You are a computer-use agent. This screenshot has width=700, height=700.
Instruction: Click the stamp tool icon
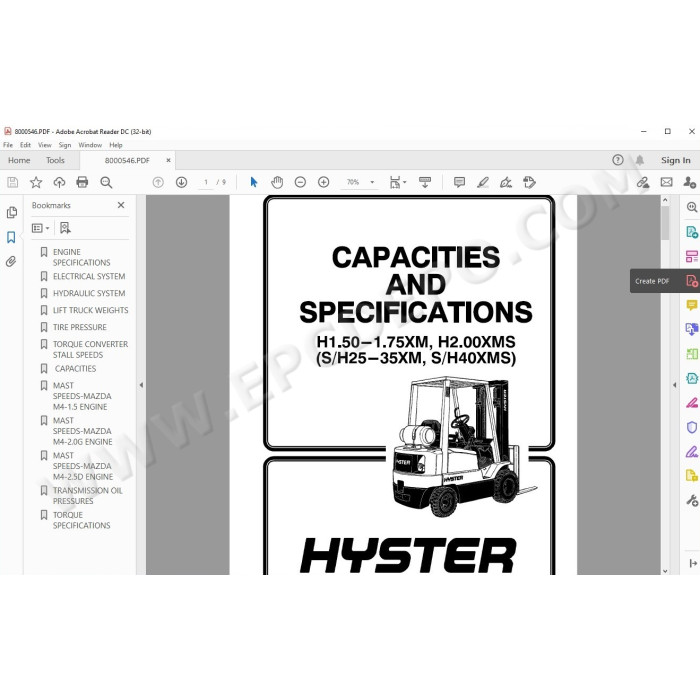coord(529,182)
